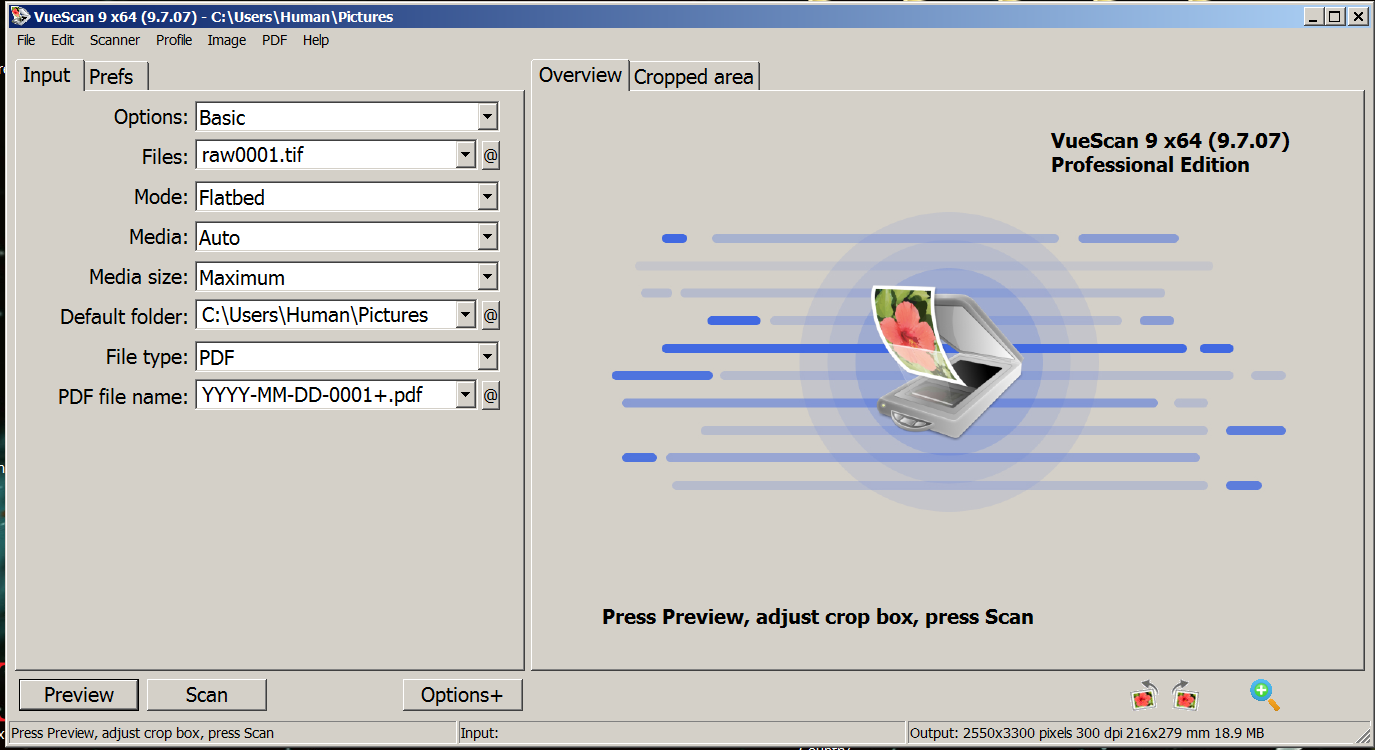The height and width of the screenshot is (750, 1375).
Task: Click the raw0001.tif Files text field
Action: coord(326,156)
